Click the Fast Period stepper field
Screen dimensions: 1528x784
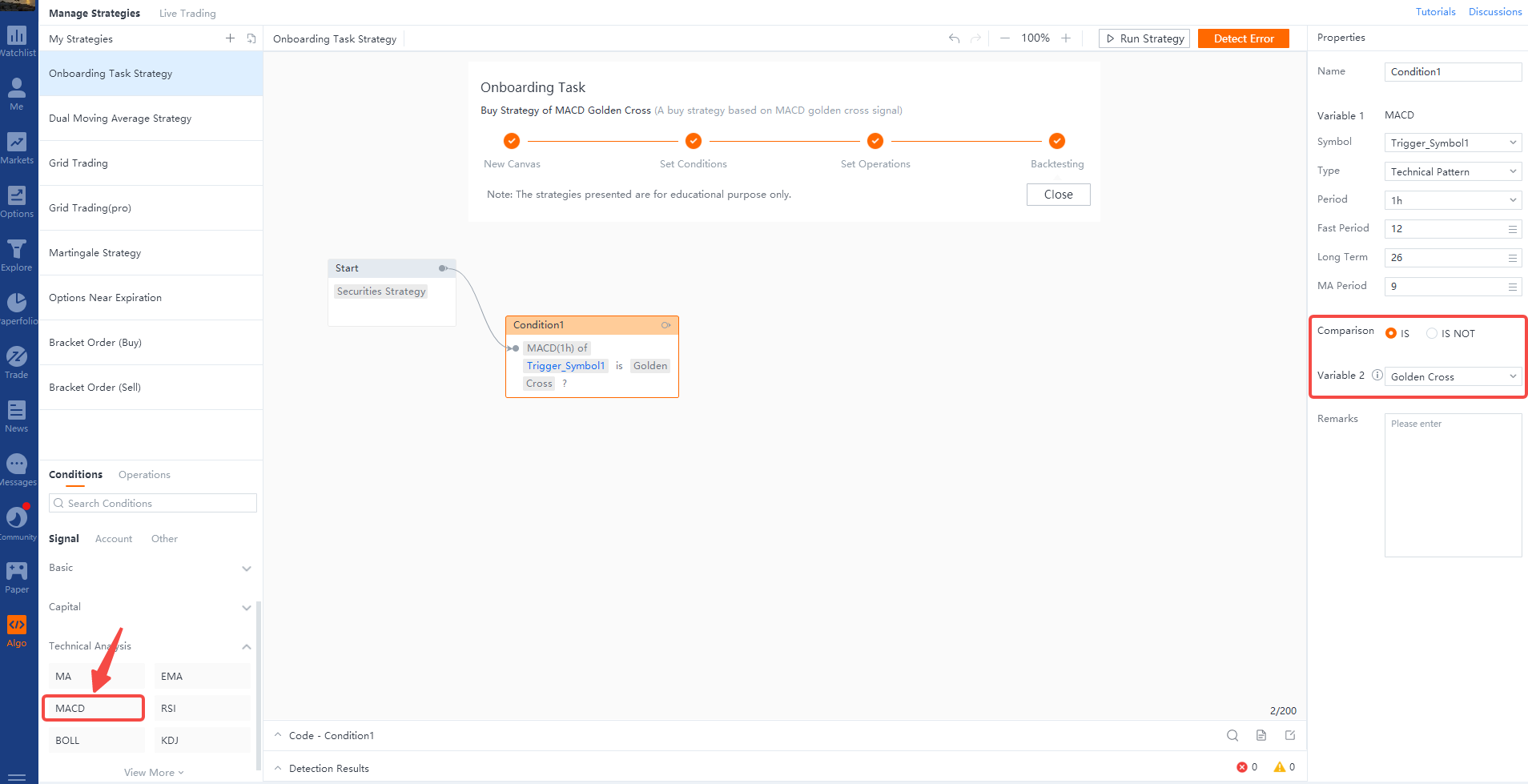1453,229
